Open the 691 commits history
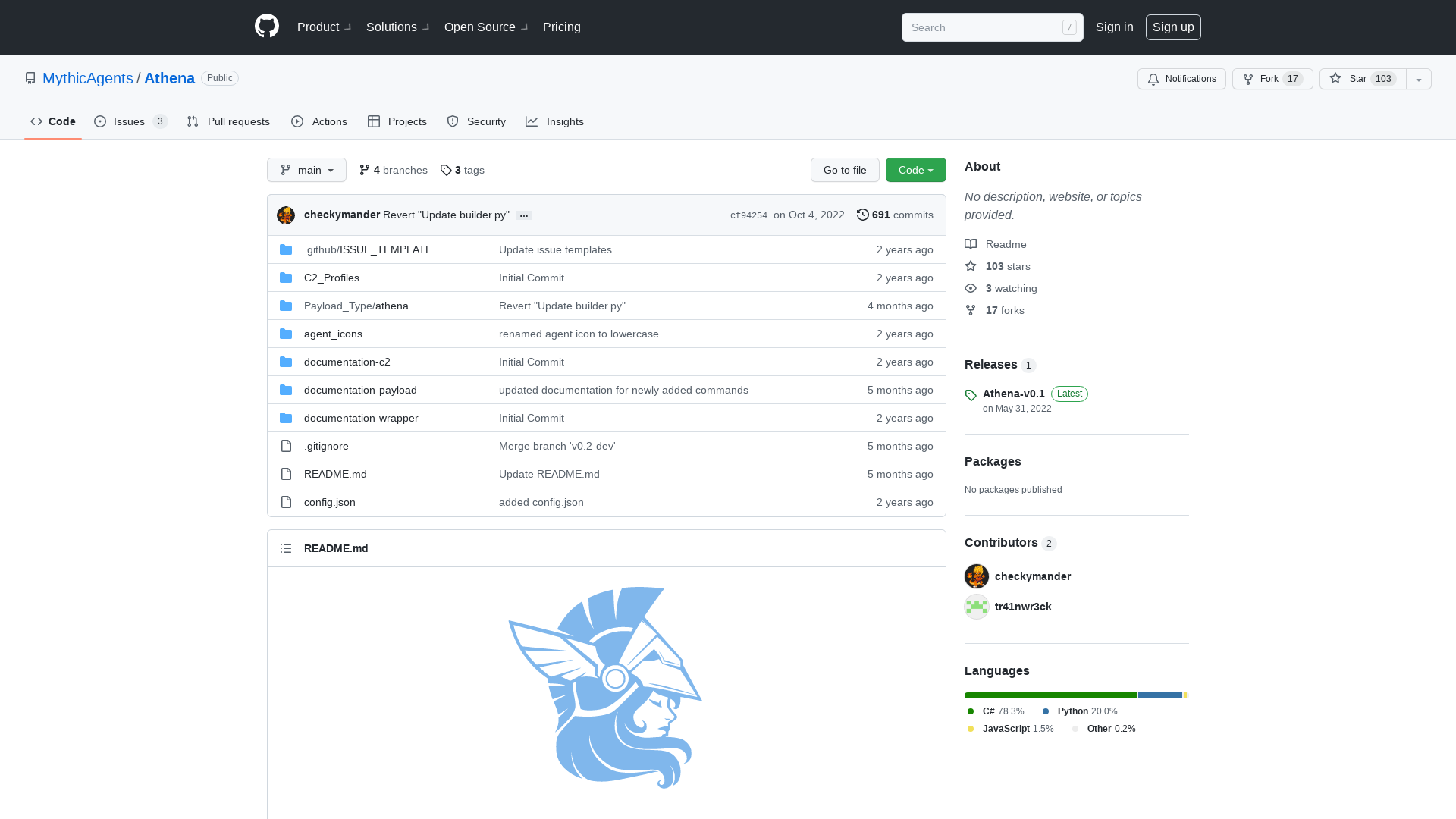The height and width of the screenshot is (819, 1456). pos(895,215)
